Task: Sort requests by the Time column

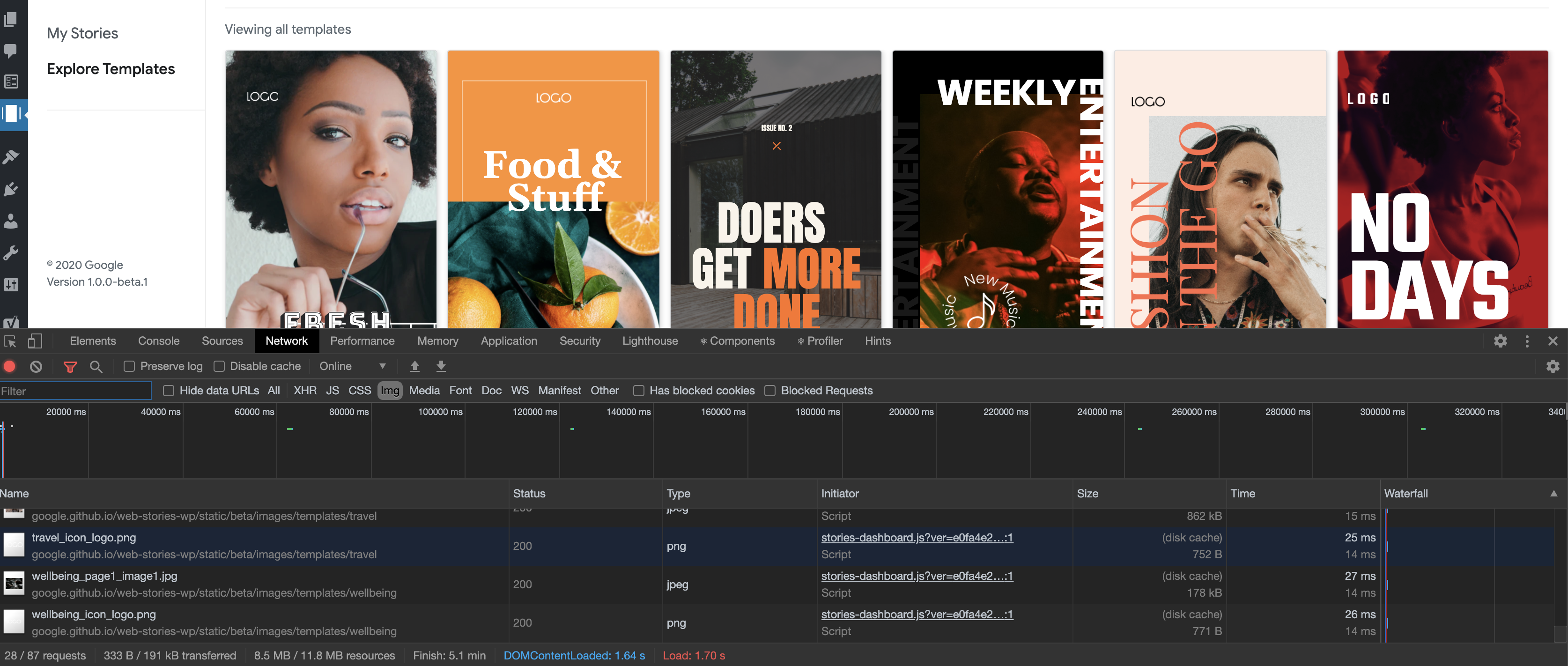Action: pos(1302,494)
